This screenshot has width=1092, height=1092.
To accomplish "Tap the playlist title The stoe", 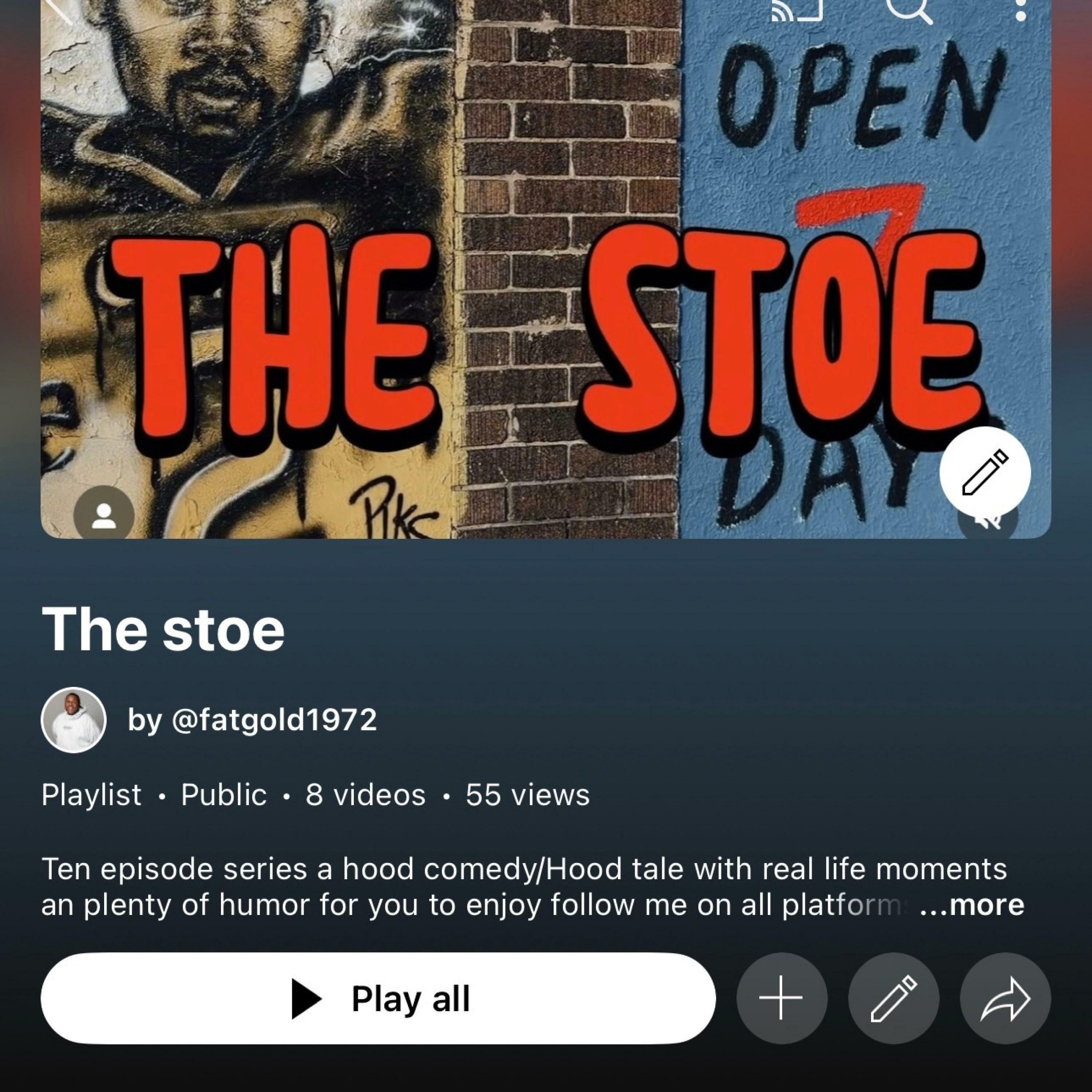I will (163, 629).
